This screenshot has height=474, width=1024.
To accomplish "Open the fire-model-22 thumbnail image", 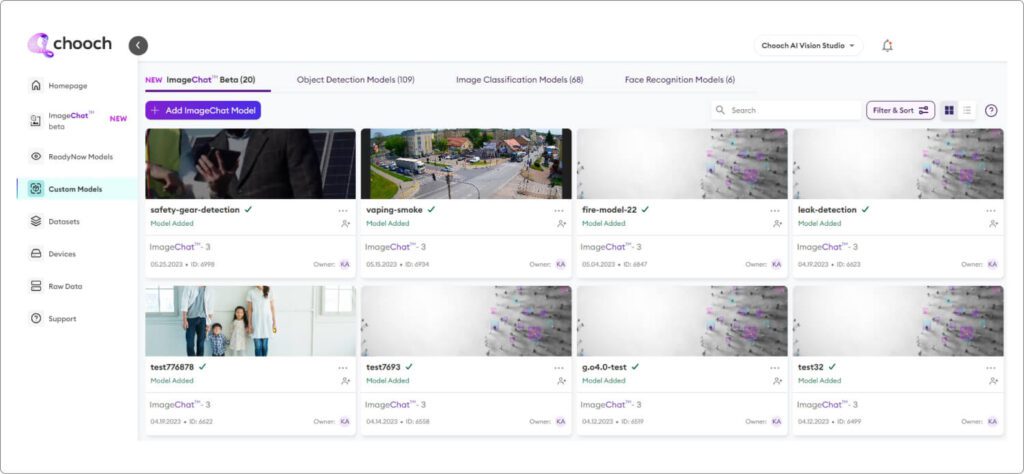I will (682, 164).
